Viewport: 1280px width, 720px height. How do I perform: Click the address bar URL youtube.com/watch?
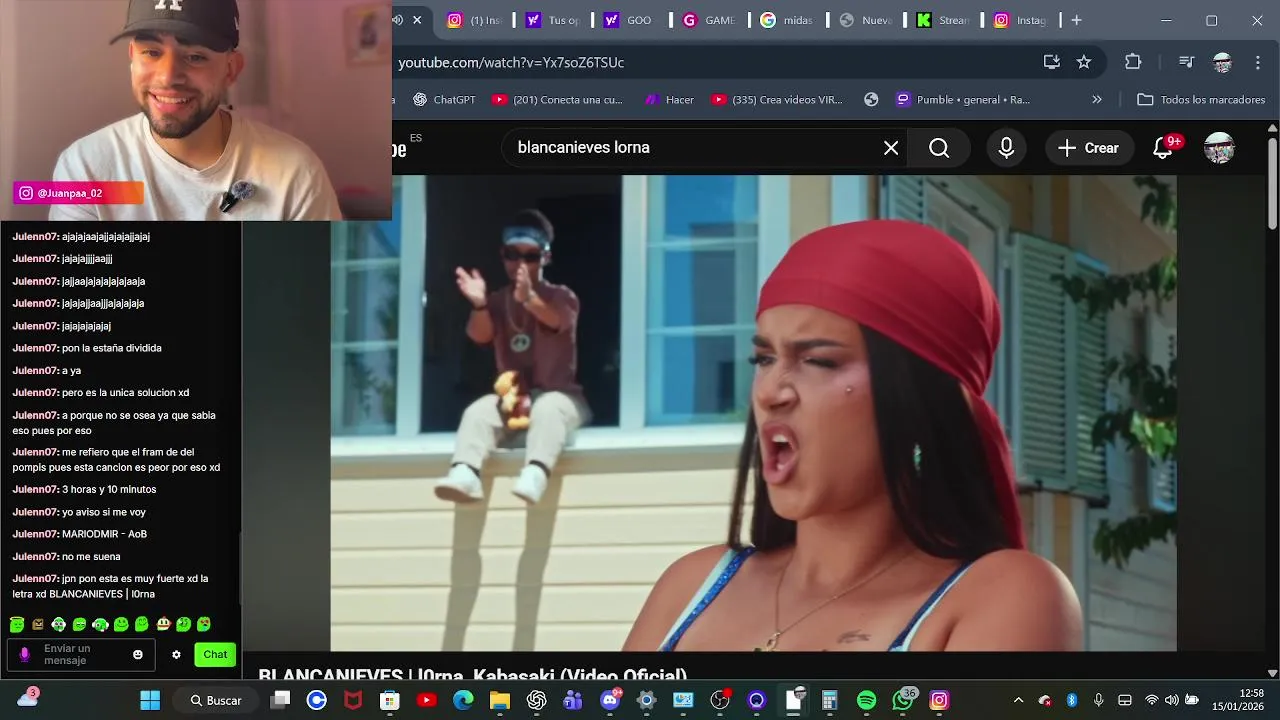click(511, 62)
